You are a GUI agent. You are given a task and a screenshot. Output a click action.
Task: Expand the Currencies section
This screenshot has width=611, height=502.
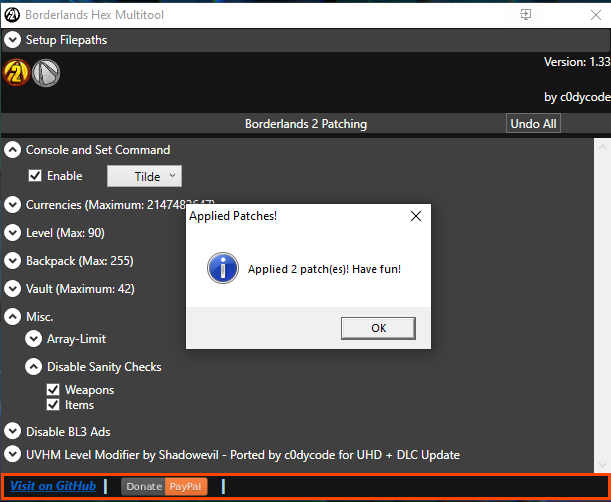click(x=12, y=205)
